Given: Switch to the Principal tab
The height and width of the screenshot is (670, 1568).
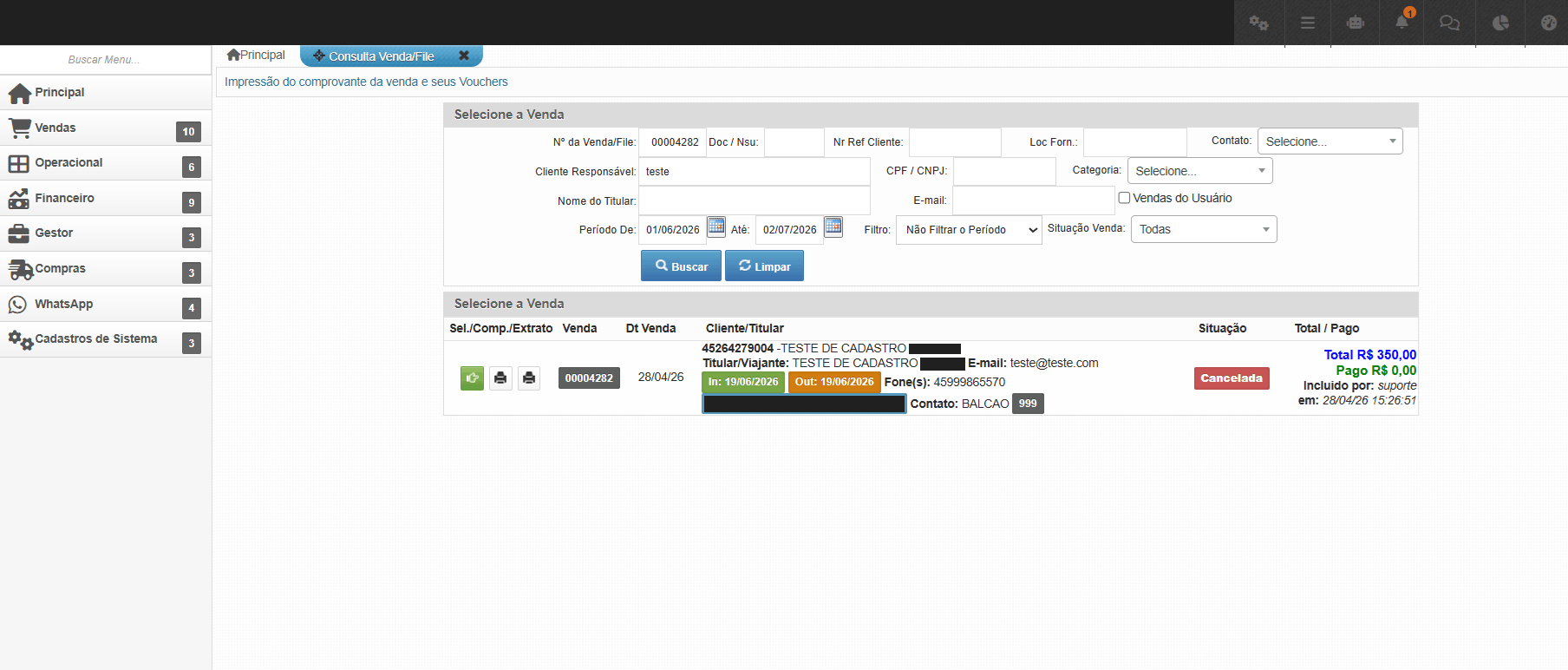Looking at the screenshot, I should (x=256, y=55).
